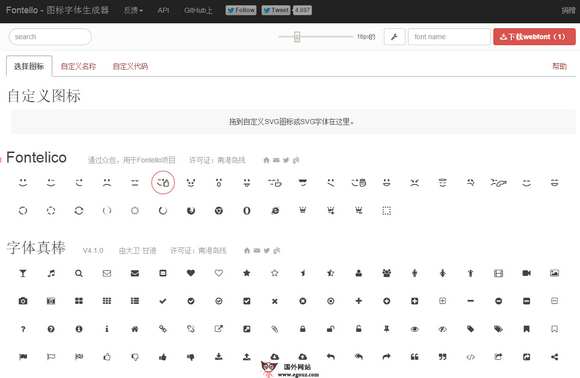This screenshot has height=378, width=580.
Task: Choose the Internet Explorer logo icon
Action: pos(275,210)
